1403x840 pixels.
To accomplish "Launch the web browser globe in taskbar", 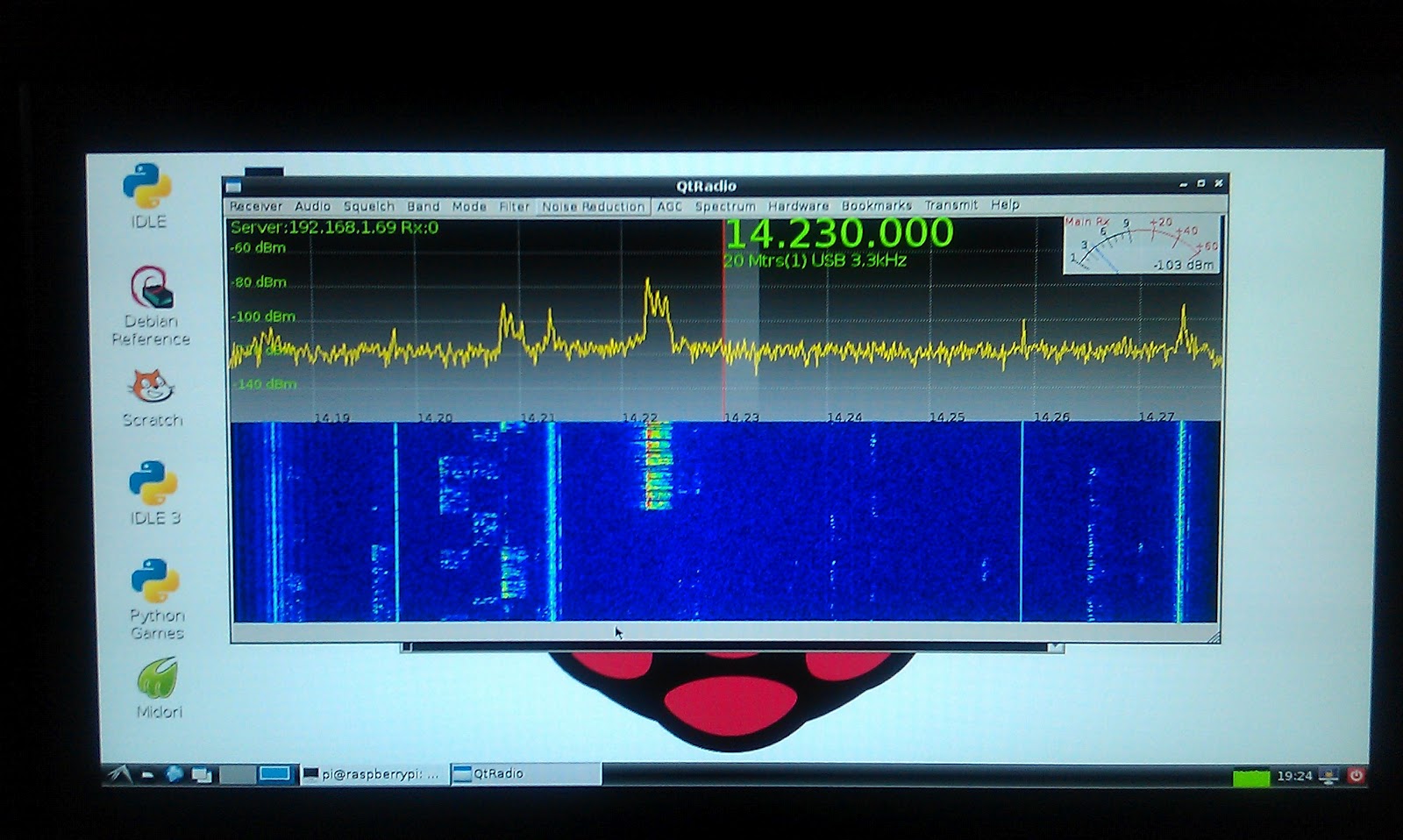I will [174, 774].
